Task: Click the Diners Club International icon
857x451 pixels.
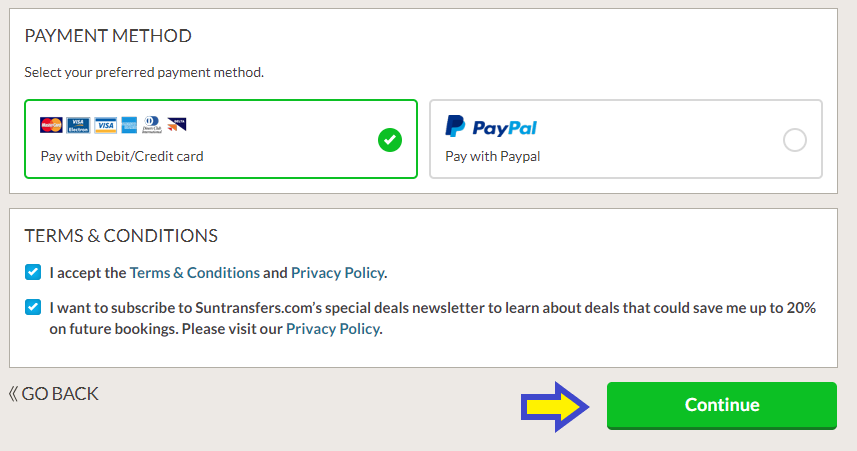Action: click(x=153, y=125)
